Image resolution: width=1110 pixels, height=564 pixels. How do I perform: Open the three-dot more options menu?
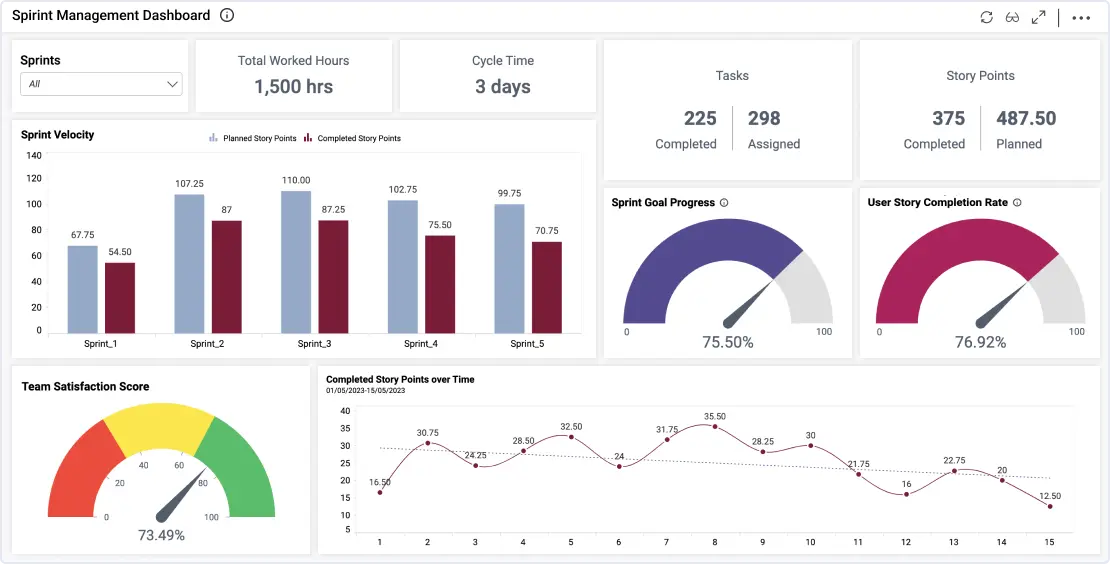(1081, 18)
